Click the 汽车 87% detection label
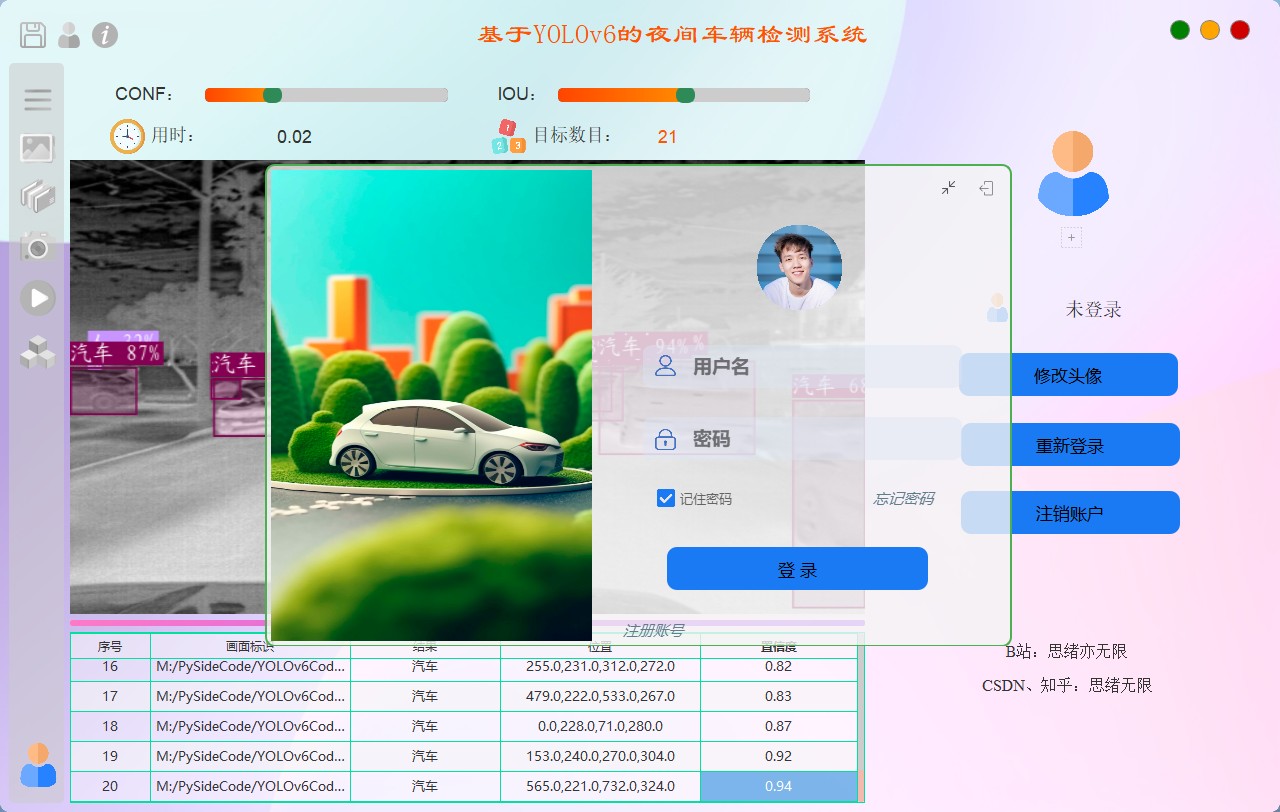This screenshot has width=1280, height=812. pos(116,352)
